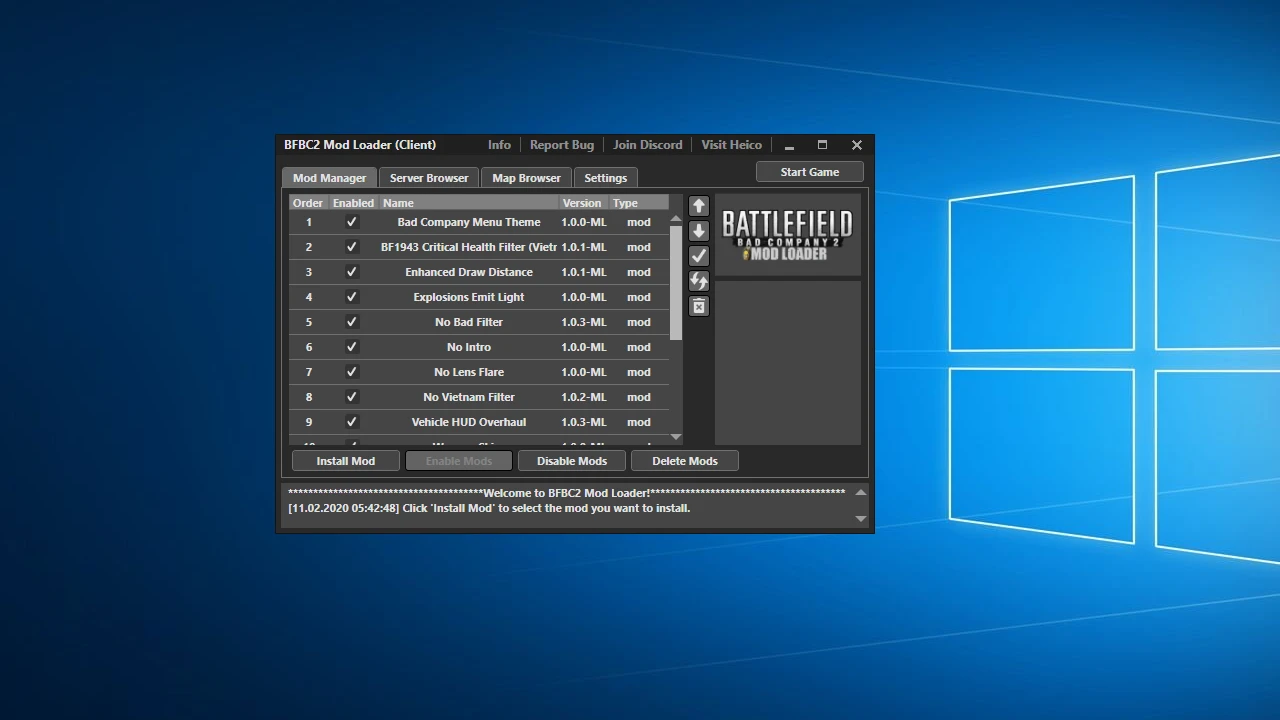Disable the No Lens Flare checkbox
Screen dimensions: 1280x720
pos(352,372)
